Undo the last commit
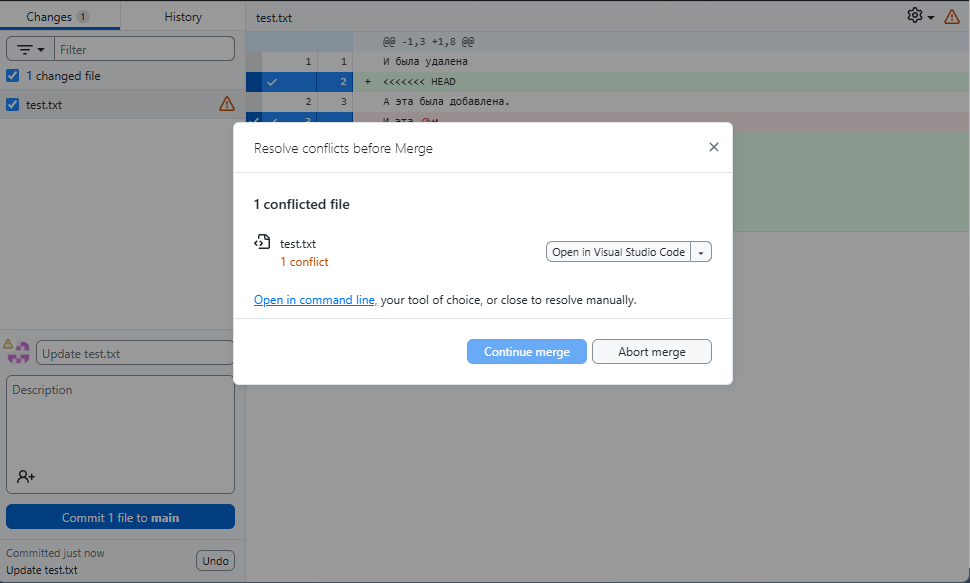 (215, 561)
